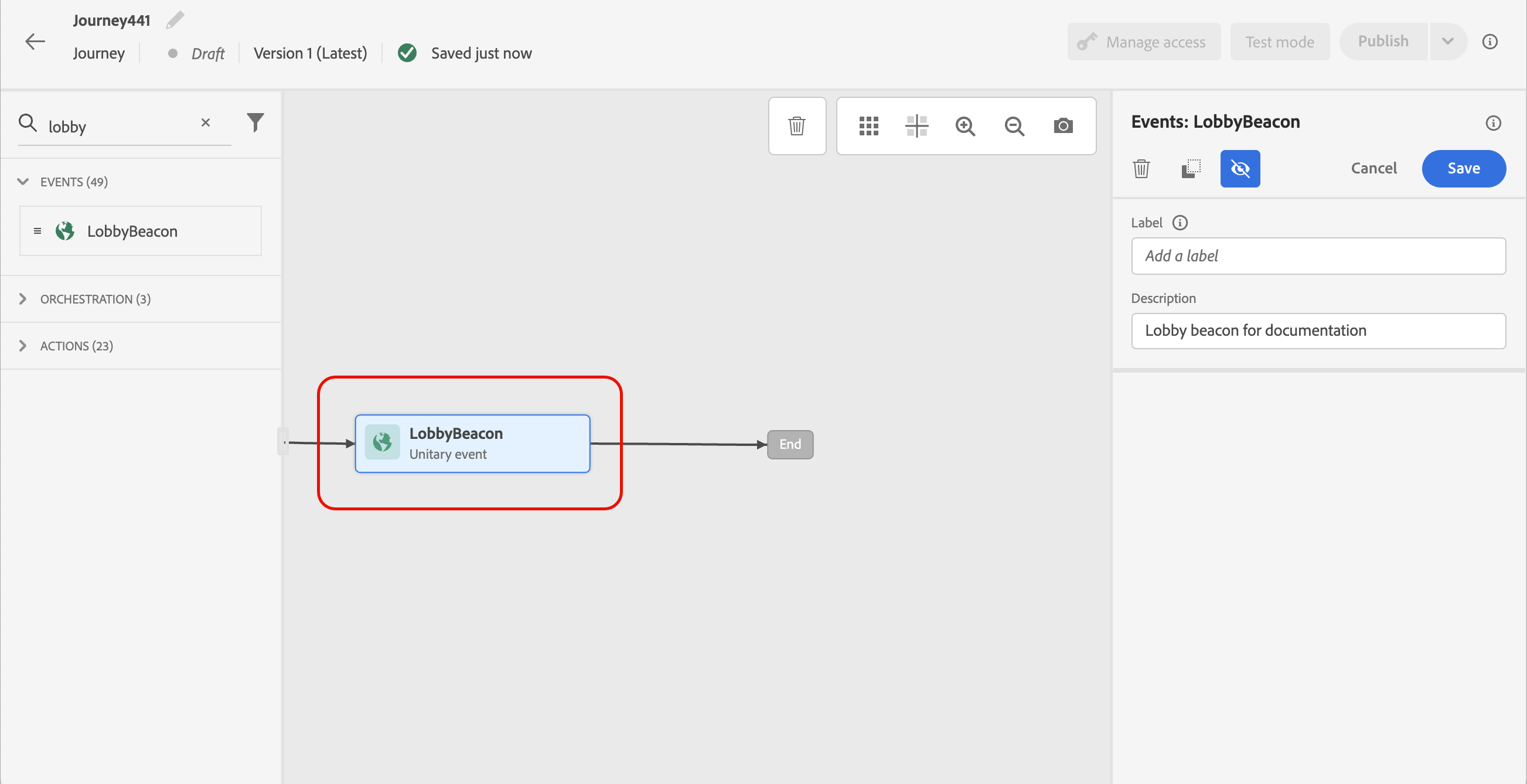This screenshot has height=784, width=1527.
Task: Click the Add a label field
Action: click(1318, 256)
